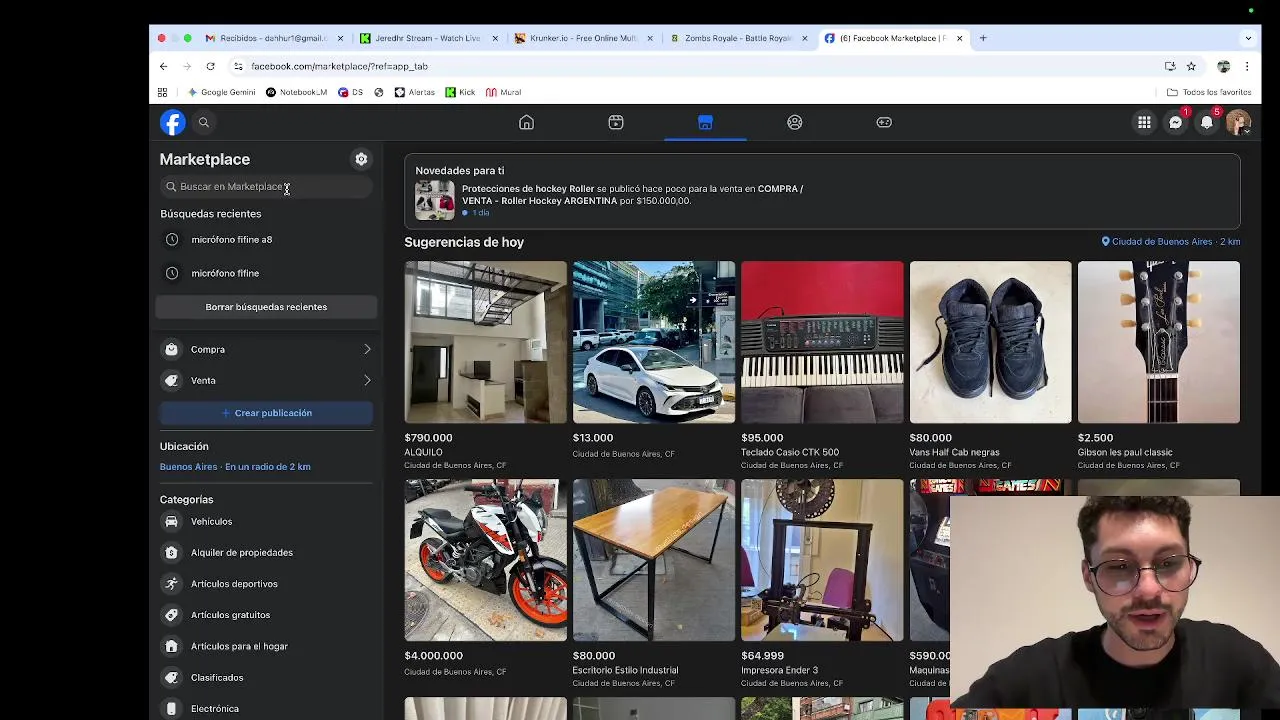Open the $4.000.000 motorcycle listing
Viewport: 1280px width, 720px height.
(485, 560)
